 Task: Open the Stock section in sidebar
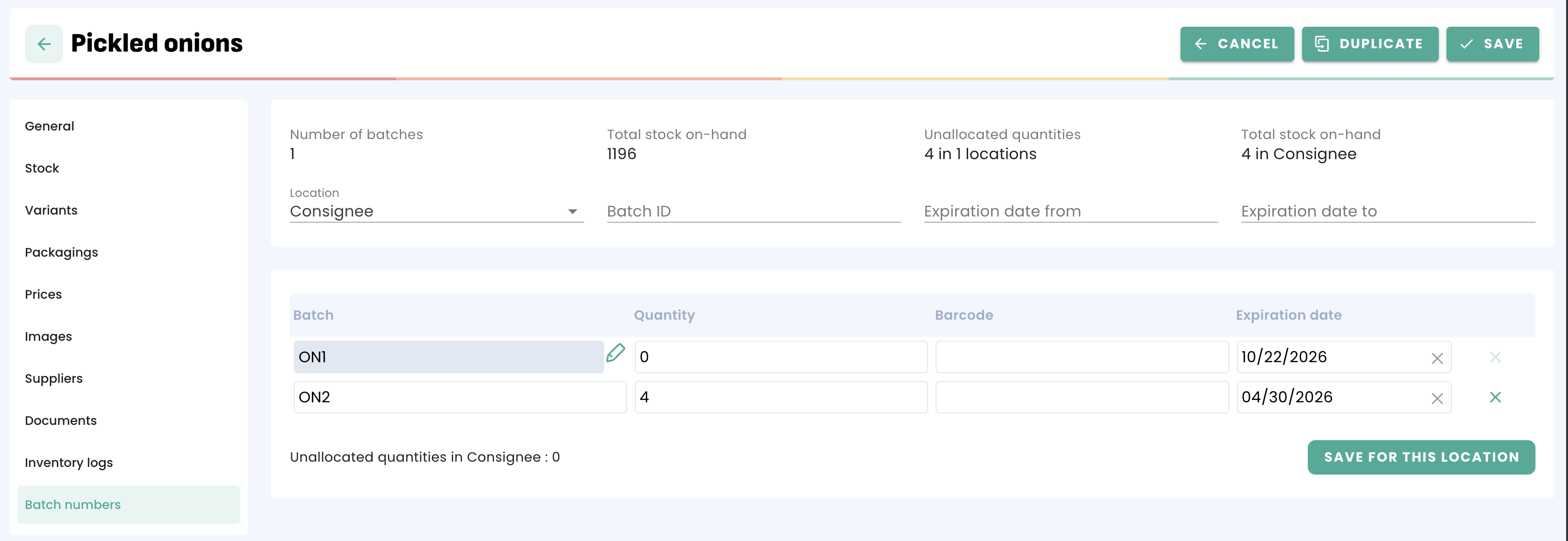tap(42, 168)
